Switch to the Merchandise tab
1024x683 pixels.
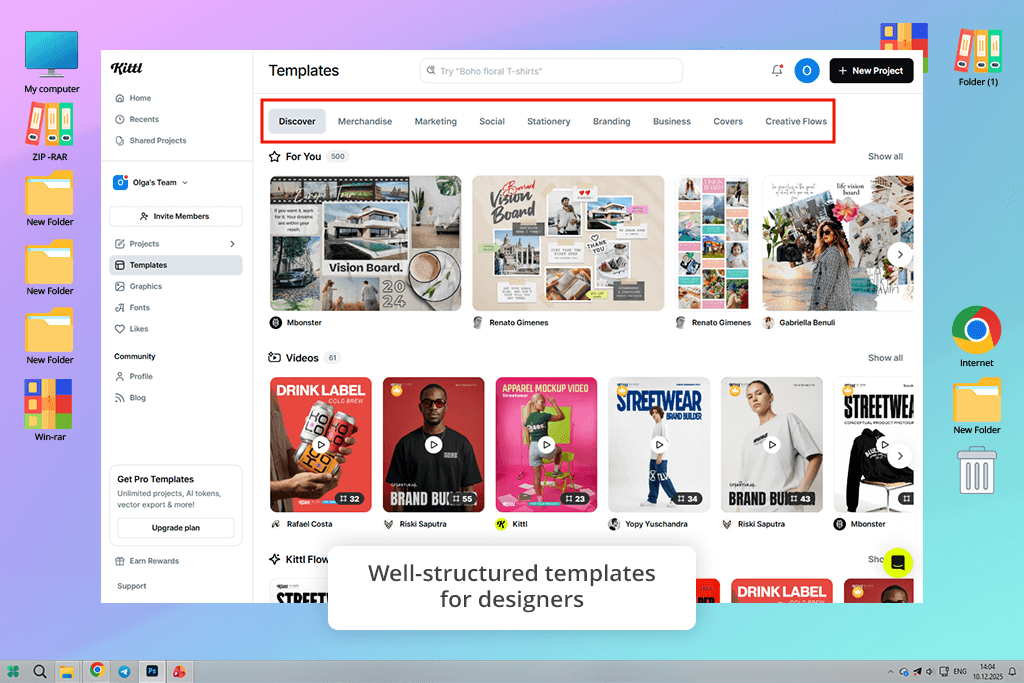tap(364, 121)
